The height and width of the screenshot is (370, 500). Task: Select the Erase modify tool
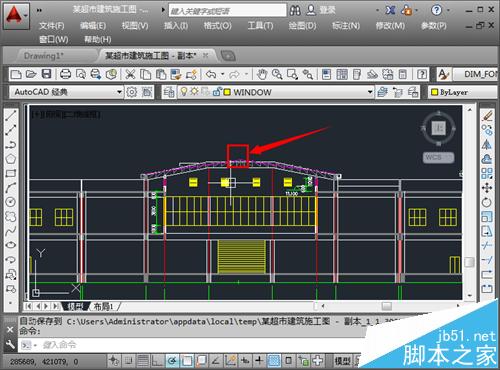pos(487,116)
